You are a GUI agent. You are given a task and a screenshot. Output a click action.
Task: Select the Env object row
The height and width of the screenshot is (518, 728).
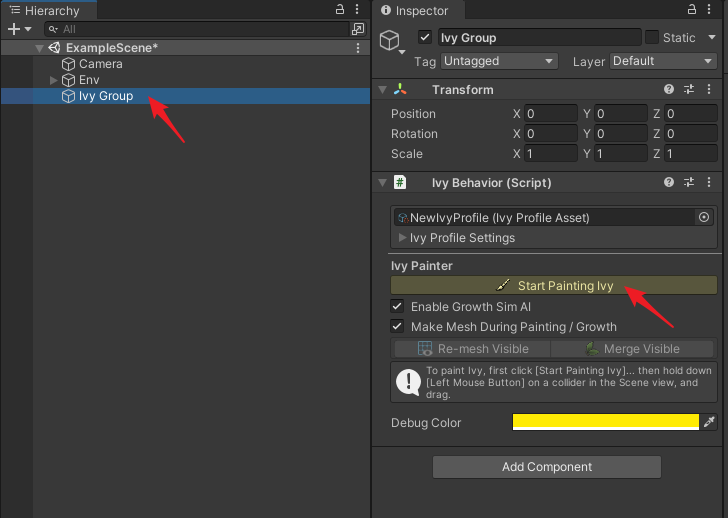point(186,80)
